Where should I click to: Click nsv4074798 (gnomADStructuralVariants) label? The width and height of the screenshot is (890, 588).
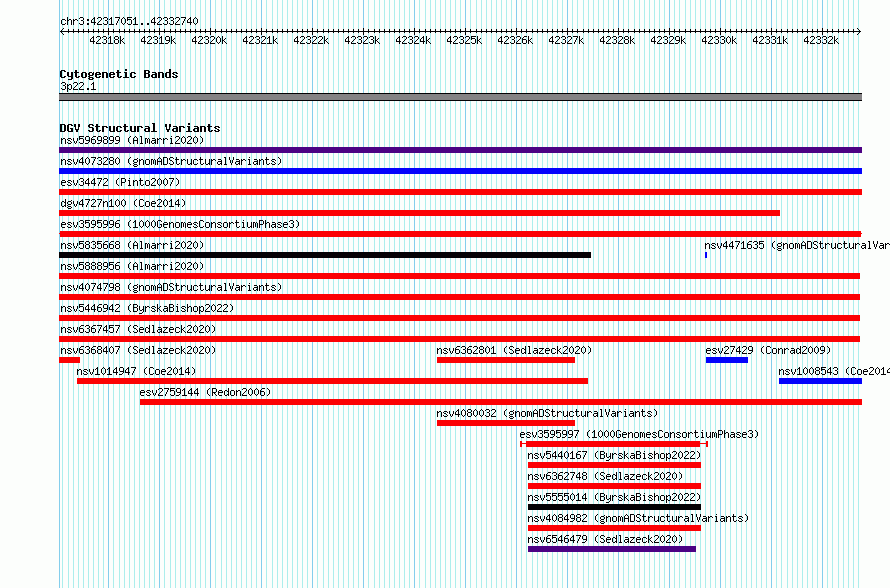click(171, 287)
